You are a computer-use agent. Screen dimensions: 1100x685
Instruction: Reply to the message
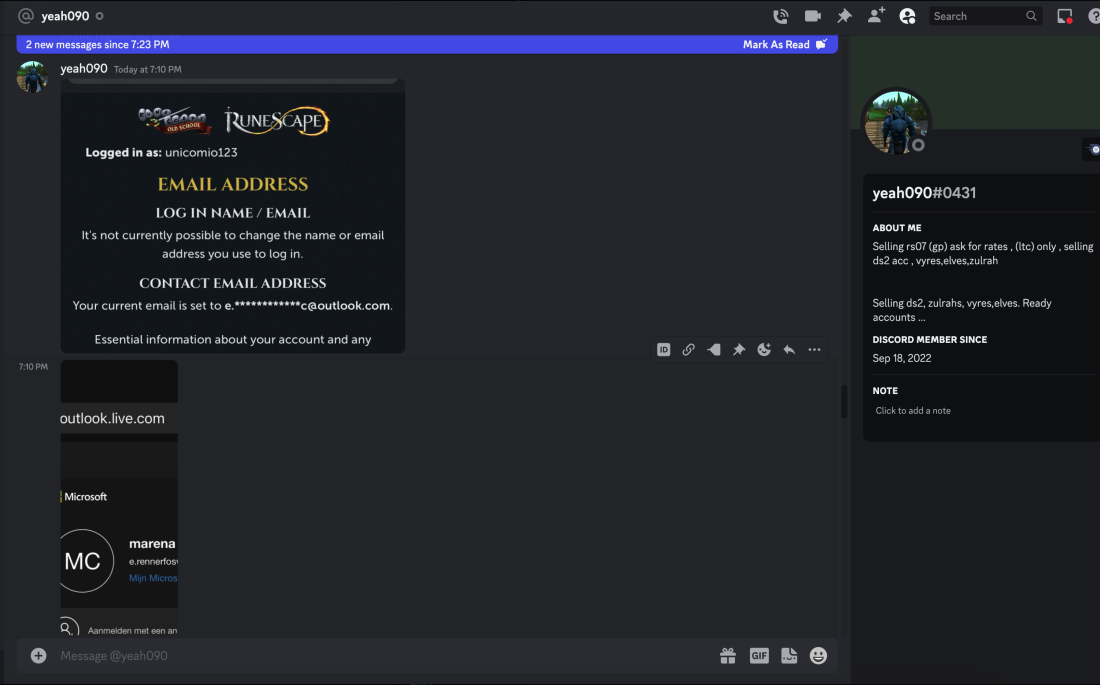click(x=789, y=350)
